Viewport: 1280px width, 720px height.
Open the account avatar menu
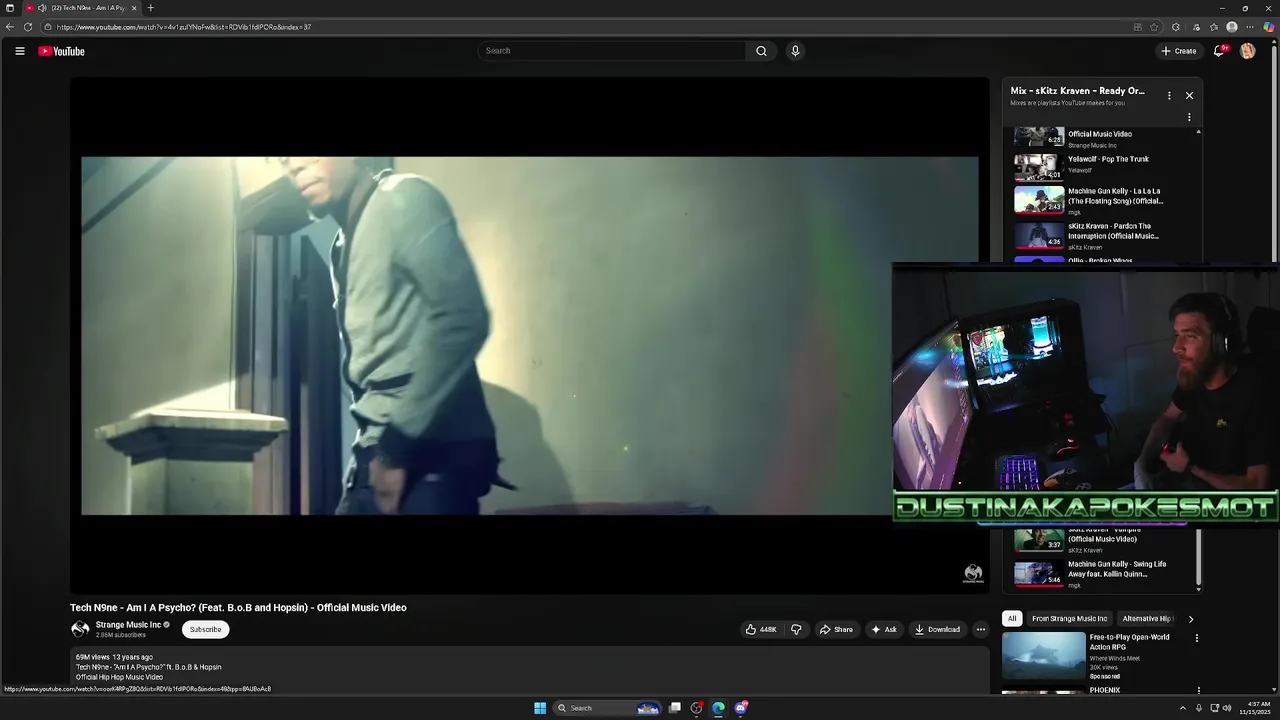tap(1247, 51)
